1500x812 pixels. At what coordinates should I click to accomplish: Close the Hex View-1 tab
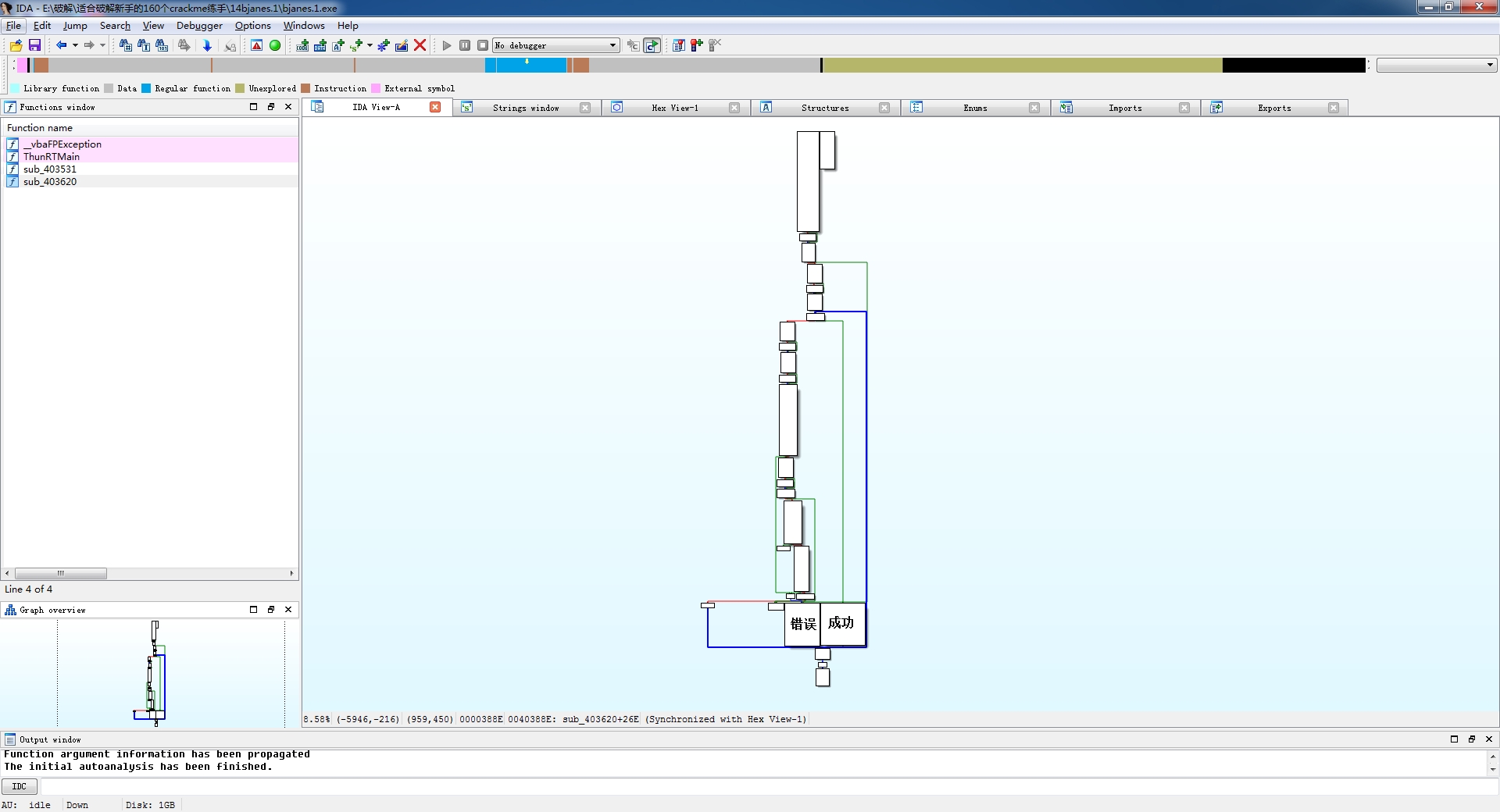coord(734,108)
